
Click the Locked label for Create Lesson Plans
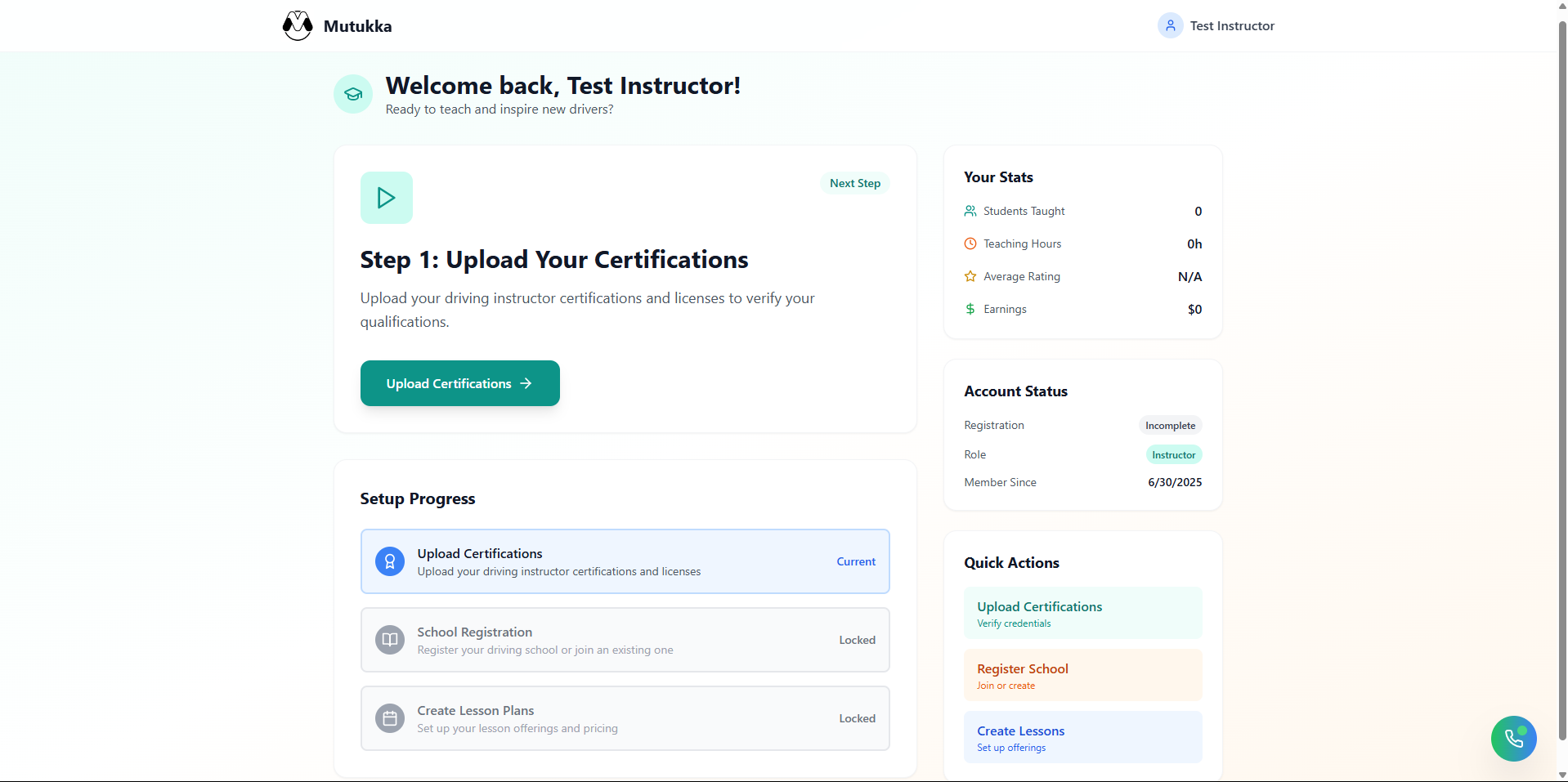tap(857, 718)
